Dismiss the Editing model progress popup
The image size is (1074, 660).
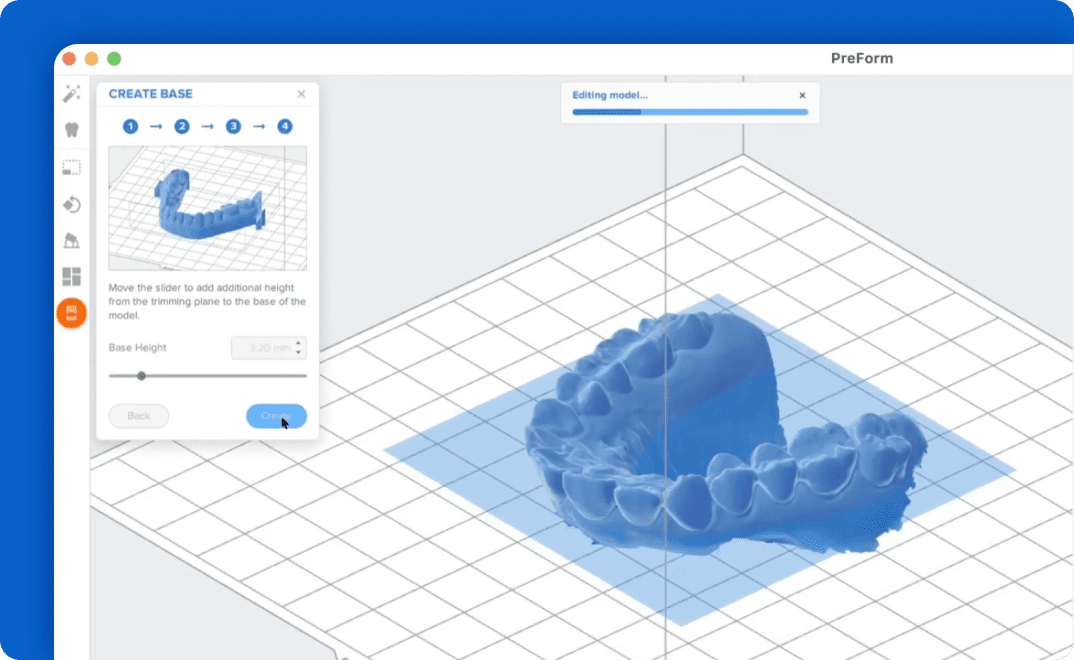click(802, 96)
